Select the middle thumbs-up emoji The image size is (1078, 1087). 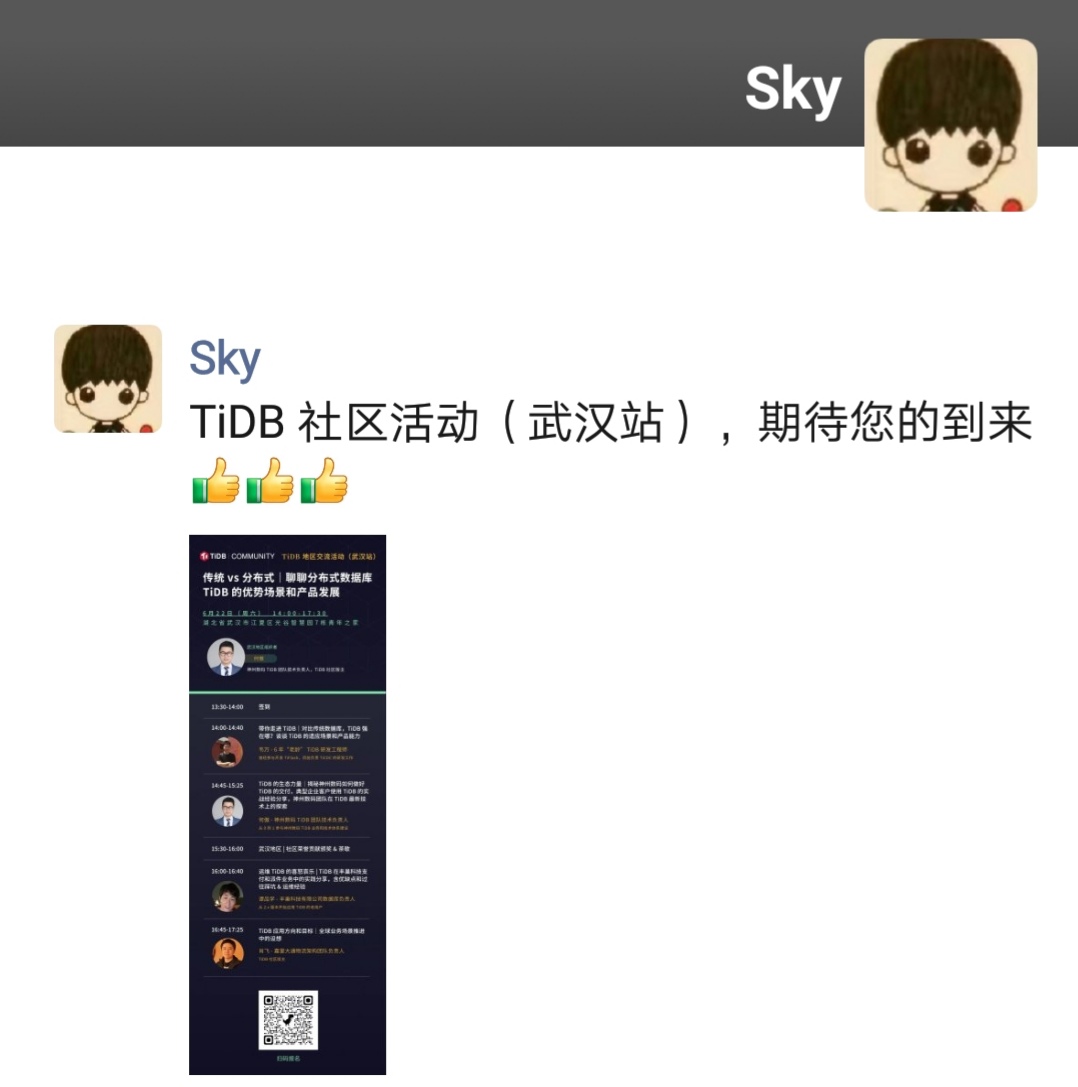click(270, 480)
